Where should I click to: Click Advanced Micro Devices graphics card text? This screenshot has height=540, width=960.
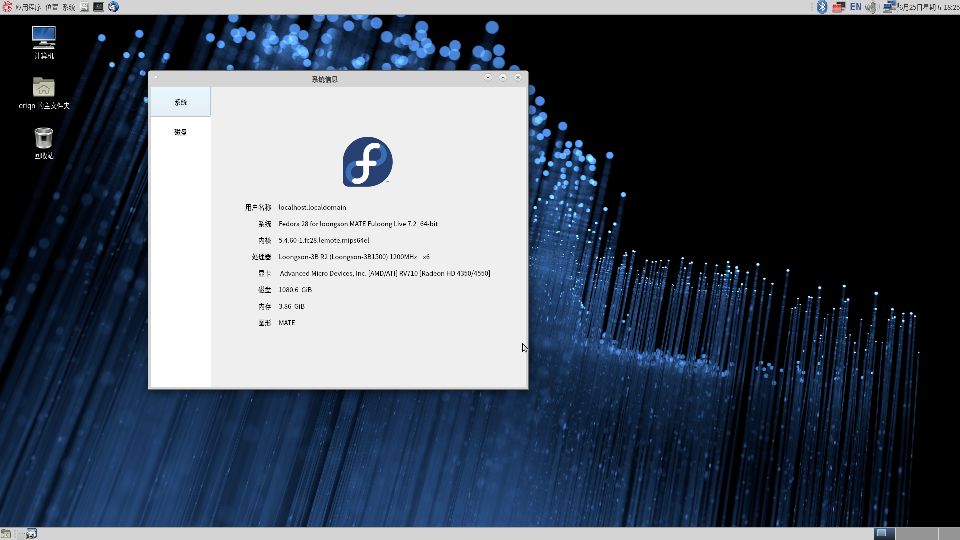click(x=385, y=274)
